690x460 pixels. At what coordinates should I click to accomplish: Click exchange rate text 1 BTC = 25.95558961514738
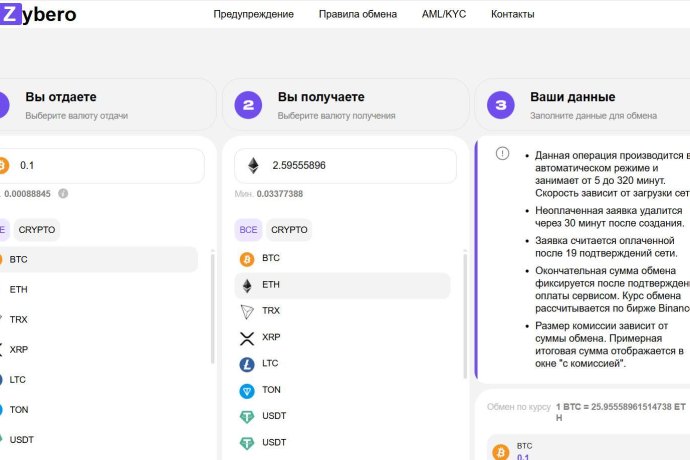(x=621, y=412)
